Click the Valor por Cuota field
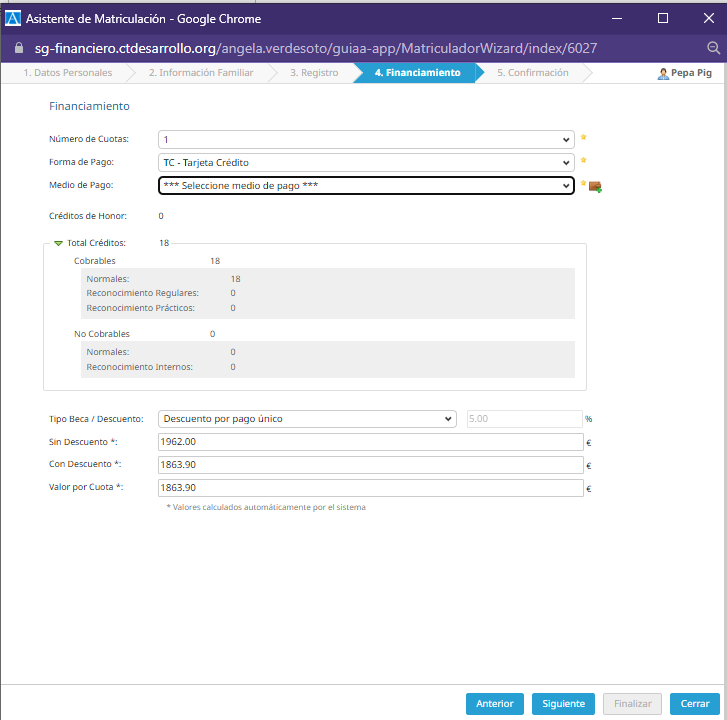Screen dimensions: 727x720 click(x=370, y=488)
